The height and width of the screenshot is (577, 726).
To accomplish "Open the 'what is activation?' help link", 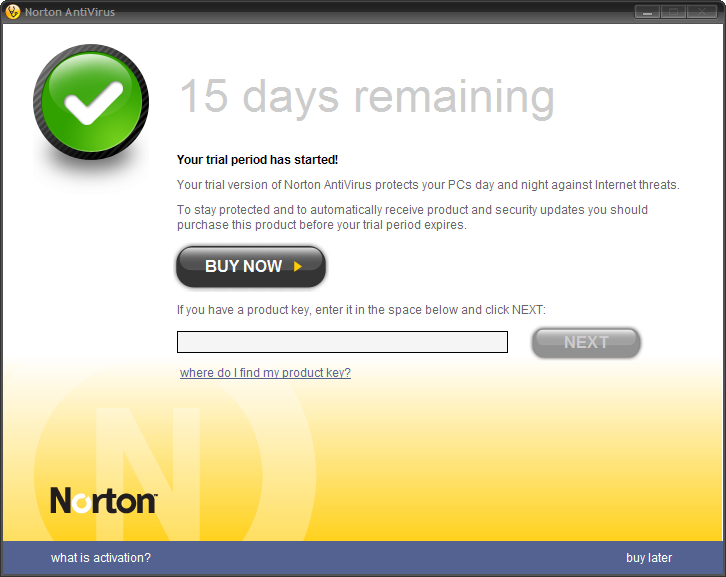I will pos(101,558).
